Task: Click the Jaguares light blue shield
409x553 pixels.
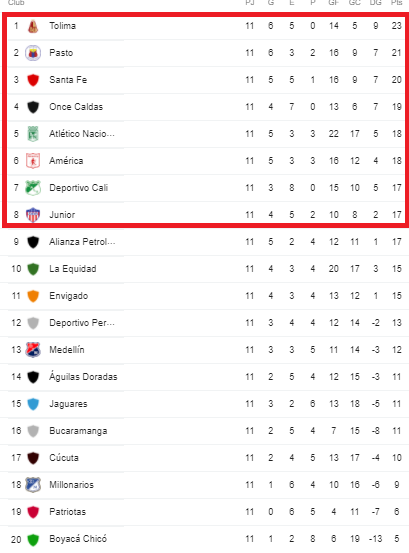Action: pos(33,404)
